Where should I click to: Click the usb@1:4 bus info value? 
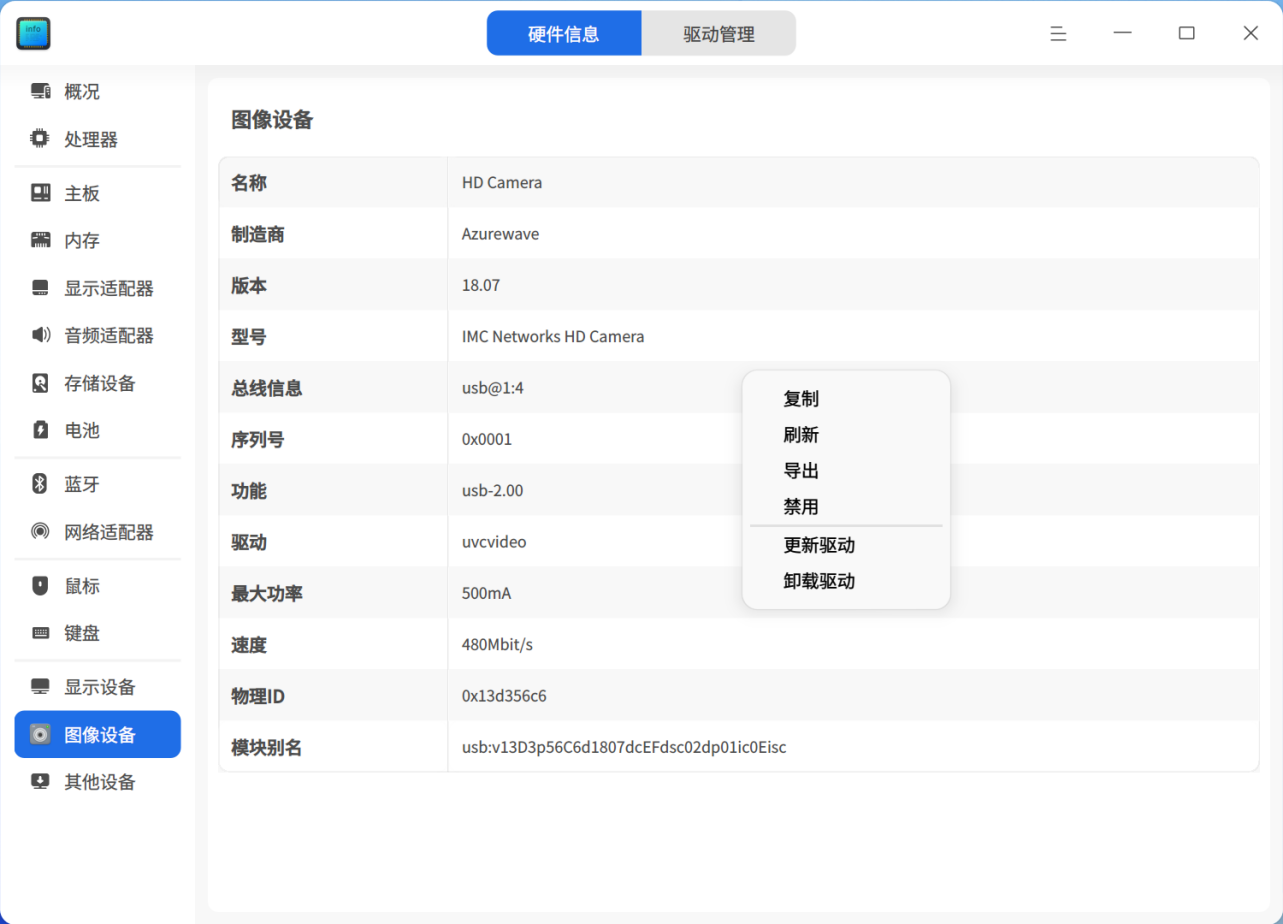click(x=492, y=388)
